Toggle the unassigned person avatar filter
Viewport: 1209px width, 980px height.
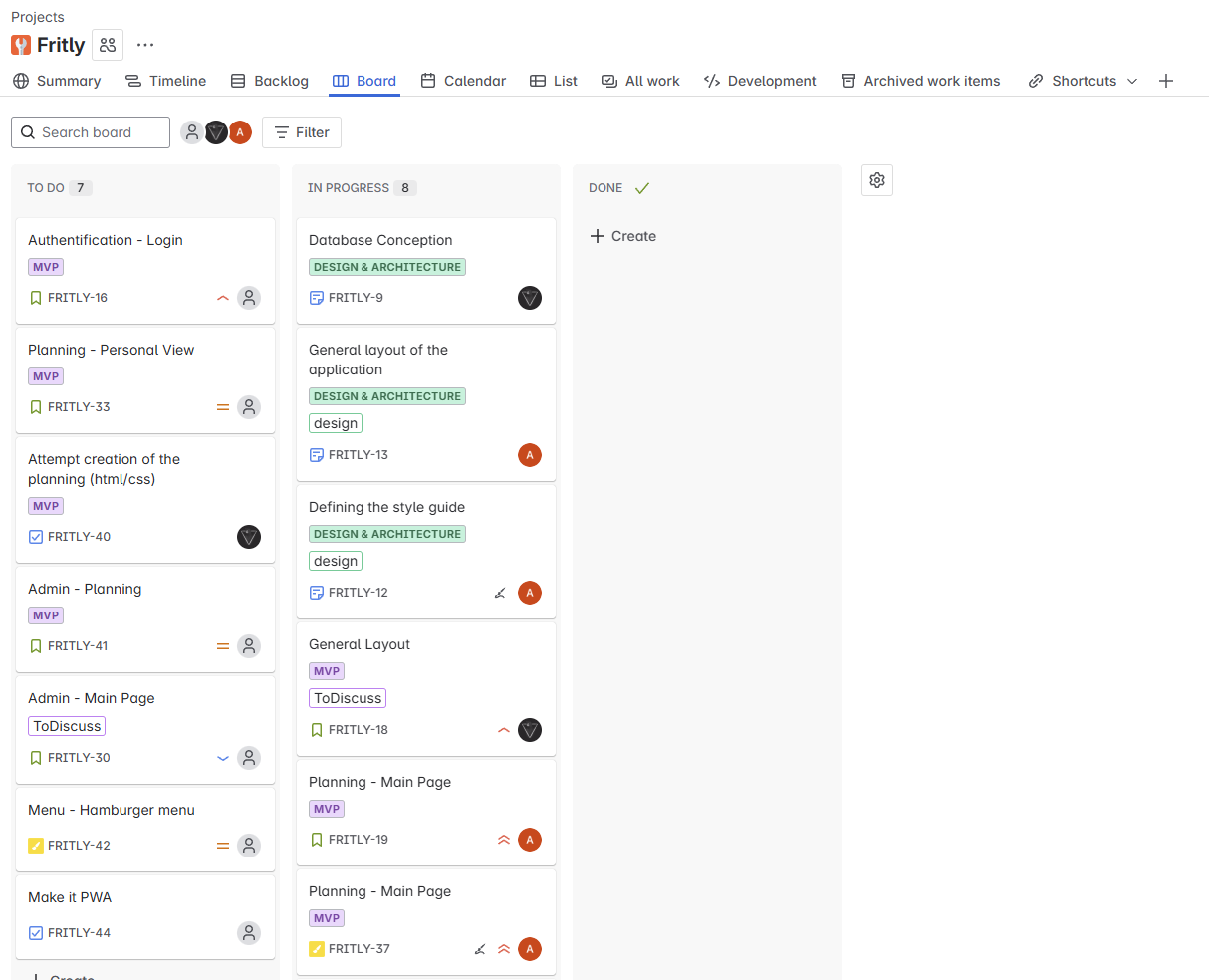click(x=192, y=131)
